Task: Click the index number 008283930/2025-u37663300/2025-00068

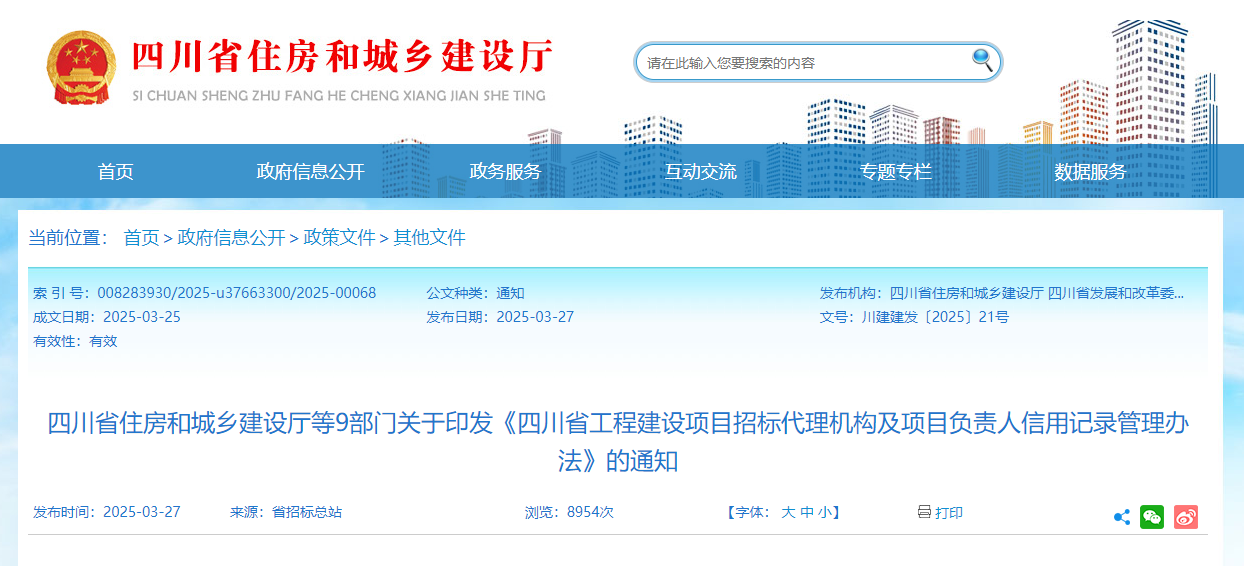Action: [x=236, y=293]
